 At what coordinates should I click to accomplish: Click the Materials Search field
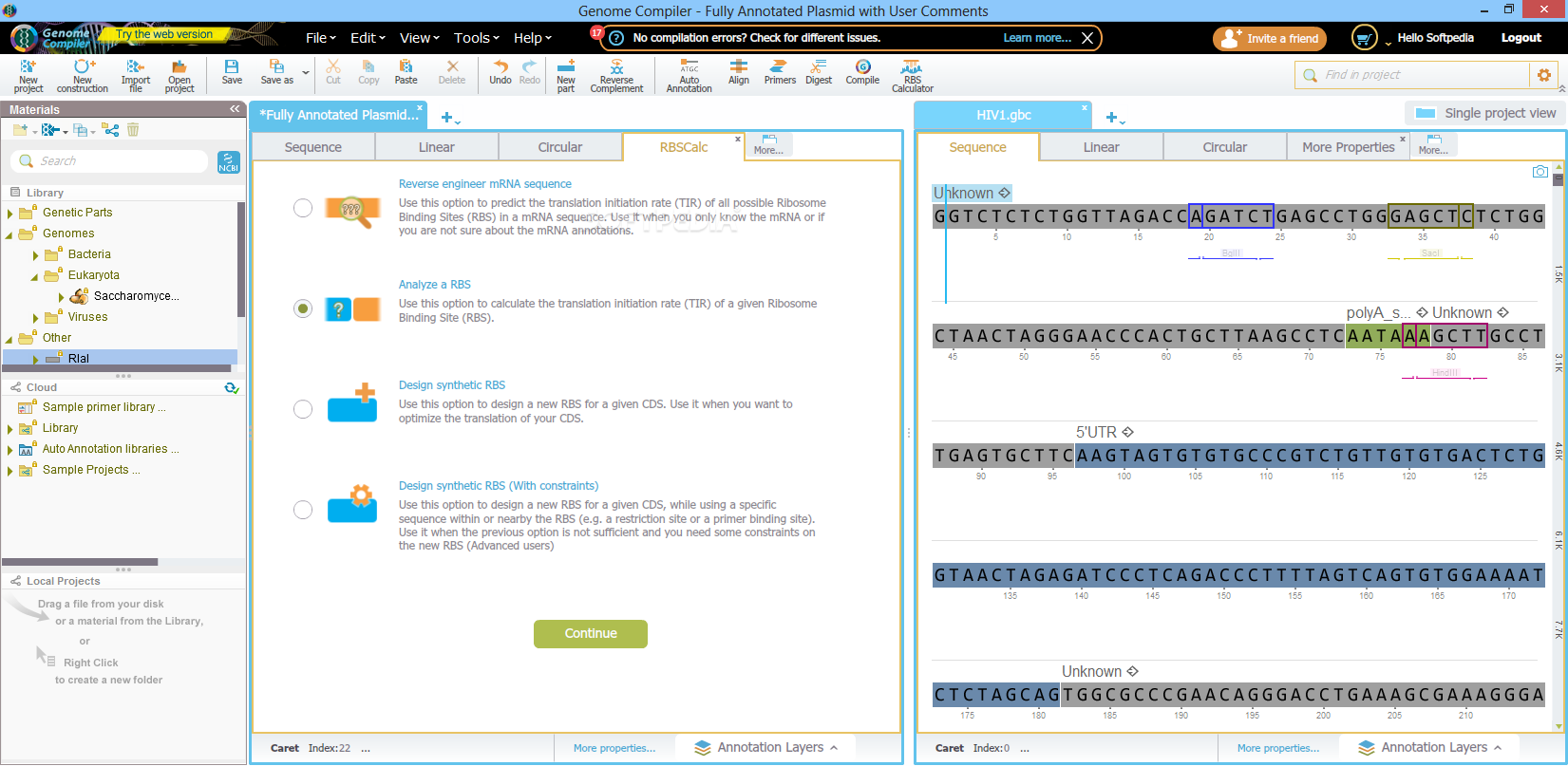click(109, 161)
